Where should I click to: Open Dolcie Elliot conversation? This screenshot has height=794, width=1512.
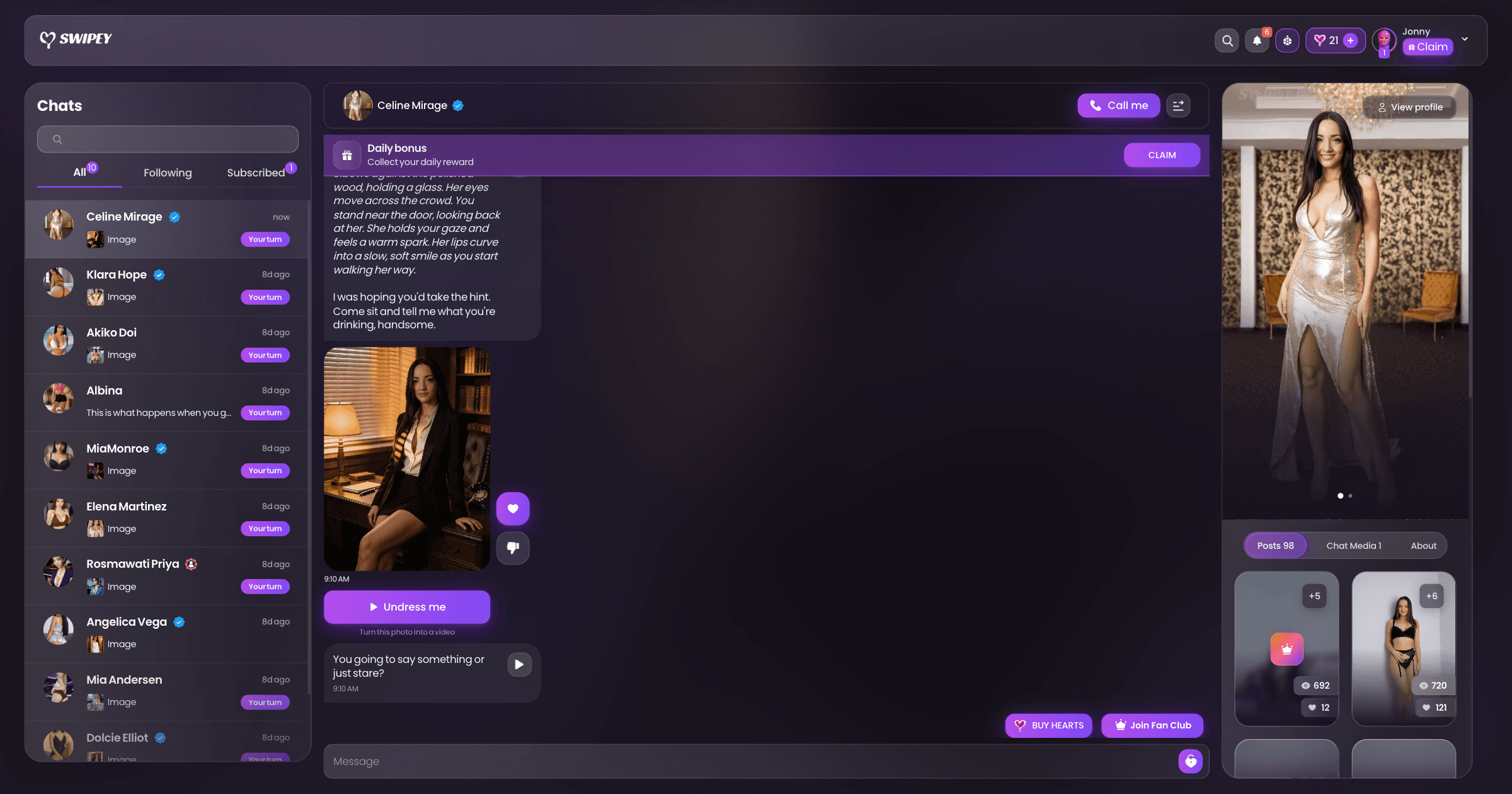167,742
